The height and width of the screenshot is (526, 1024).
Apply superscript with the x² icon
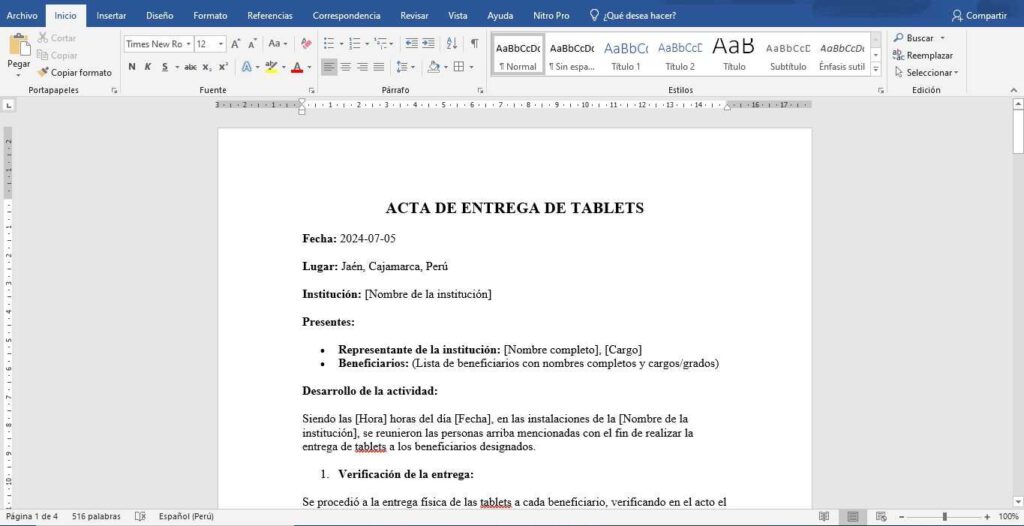coord(223,67)
